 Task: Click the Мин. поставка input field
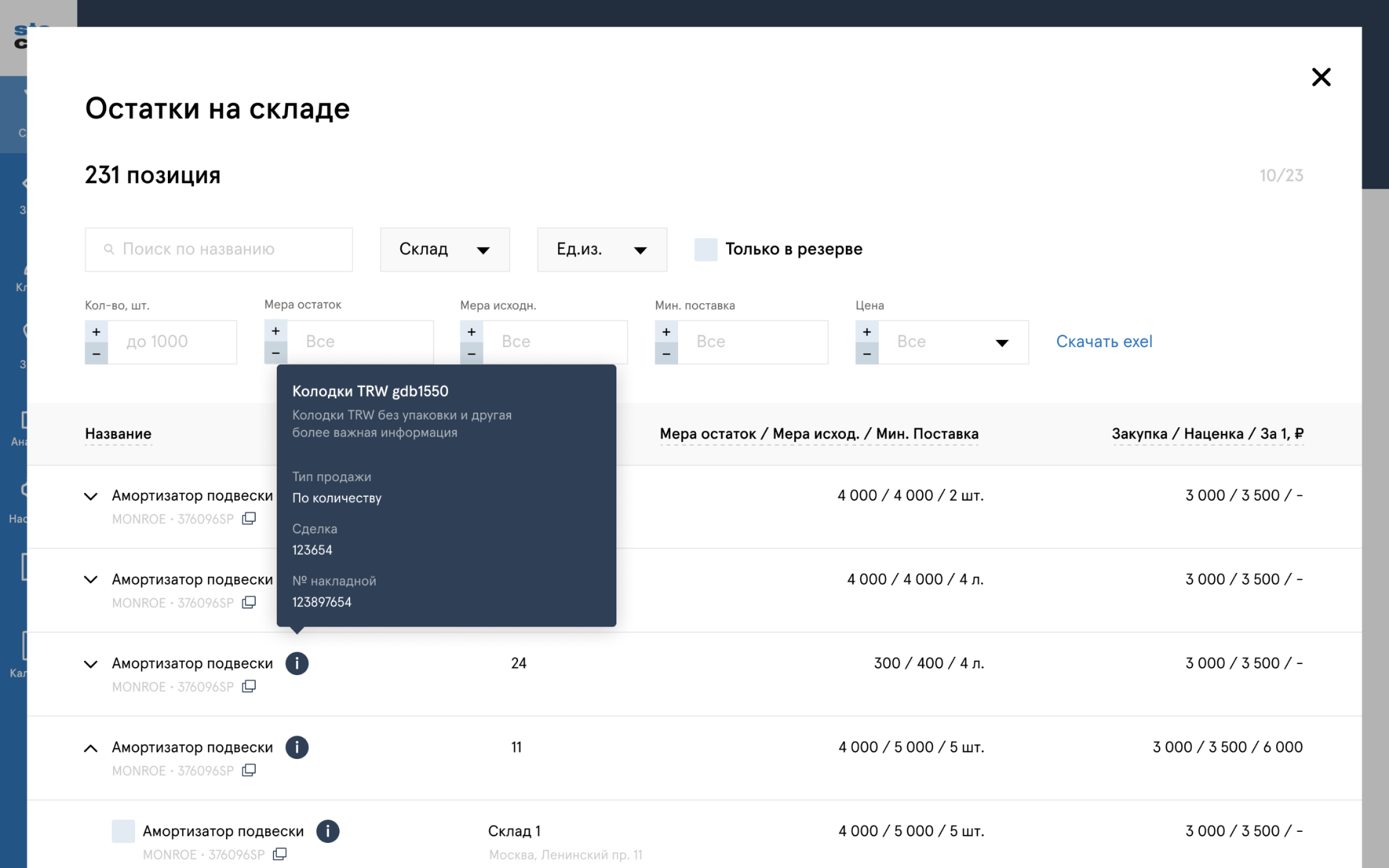753,342
